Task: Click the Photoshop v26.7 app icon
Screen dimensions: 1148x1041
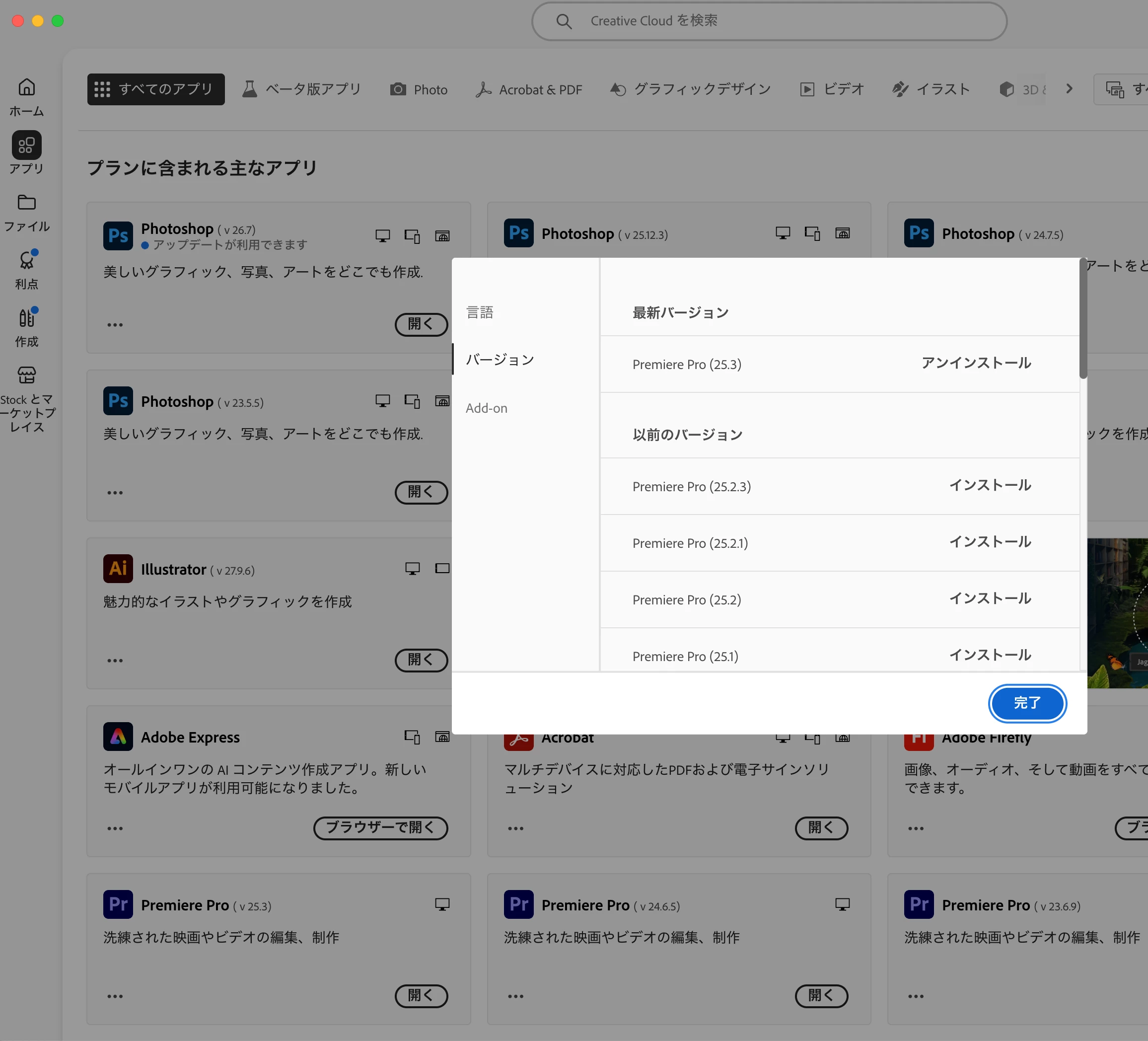Action: coord(118,235)
